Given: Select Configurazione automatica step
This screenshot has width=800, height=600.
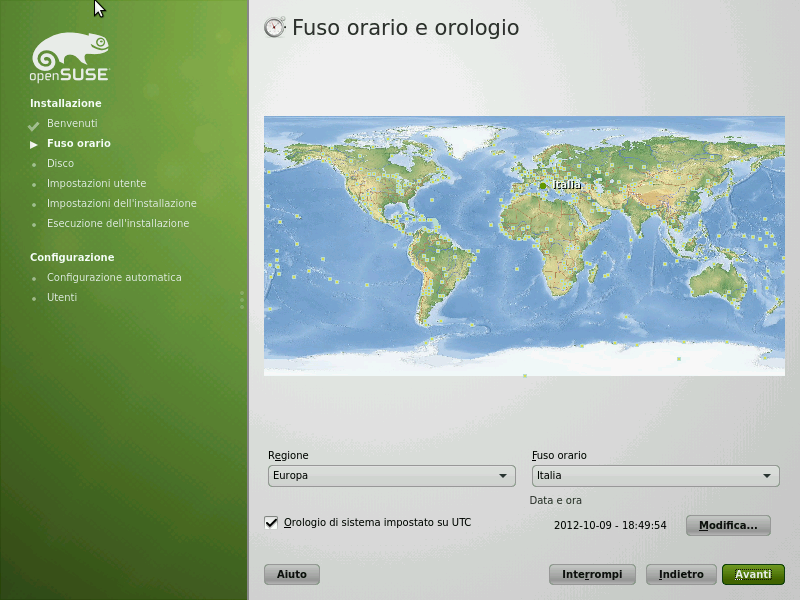Looking at the screenshot, I should coord(114,277).
